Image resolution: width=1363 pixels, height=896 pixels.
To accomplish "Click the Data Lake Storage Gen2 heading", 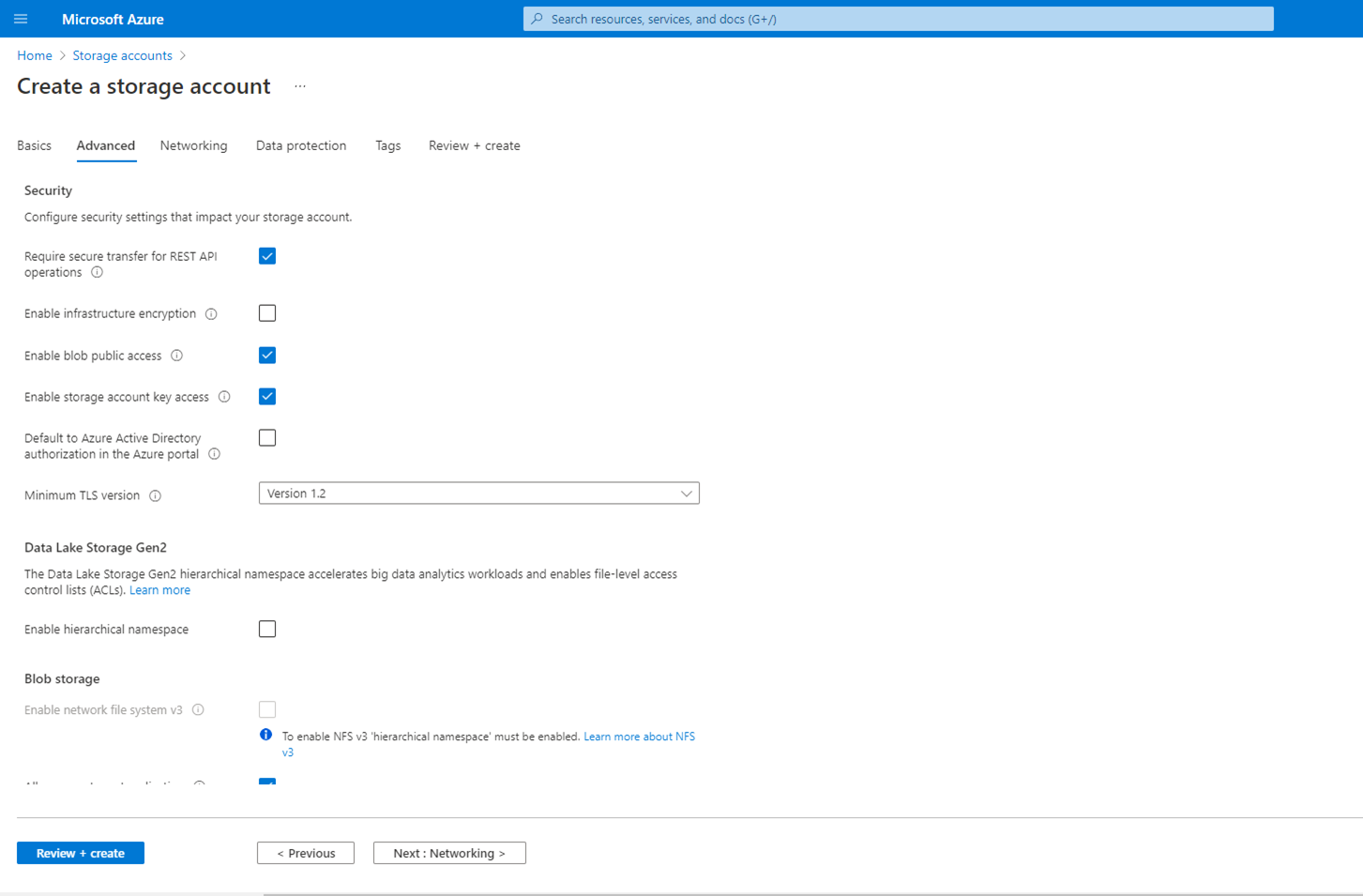I will (96, 548).
